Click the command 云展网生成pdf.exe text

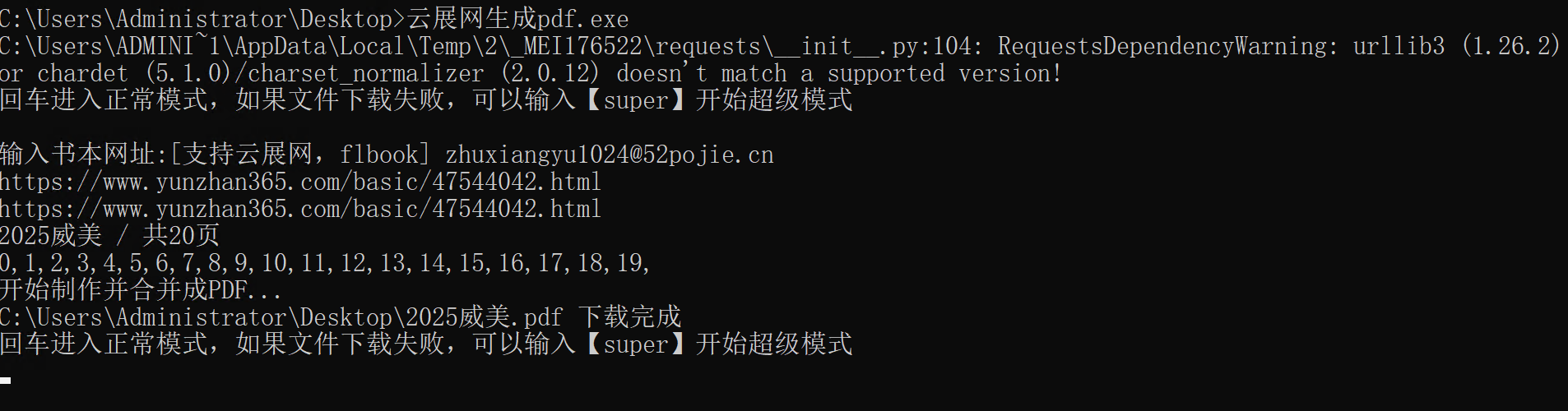pos(517,19)
